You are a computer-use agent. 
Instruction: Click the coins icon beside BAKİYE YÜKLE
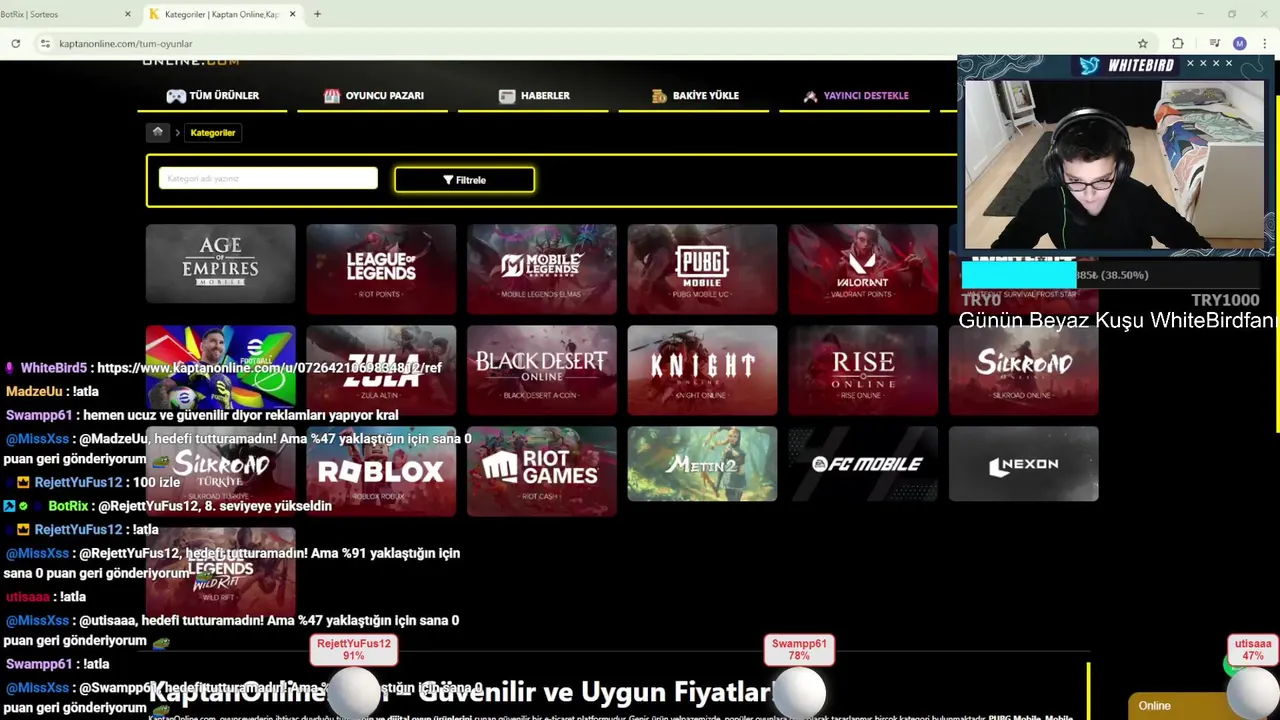[x=659, y=96]
